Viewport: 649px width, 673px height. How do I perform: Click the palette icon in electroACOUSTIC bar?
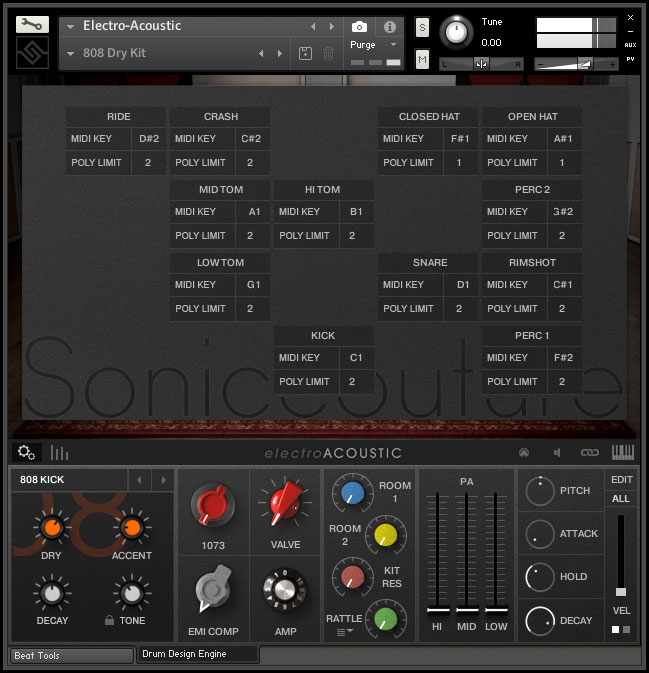pyautogui.click(x=524, y=452)
